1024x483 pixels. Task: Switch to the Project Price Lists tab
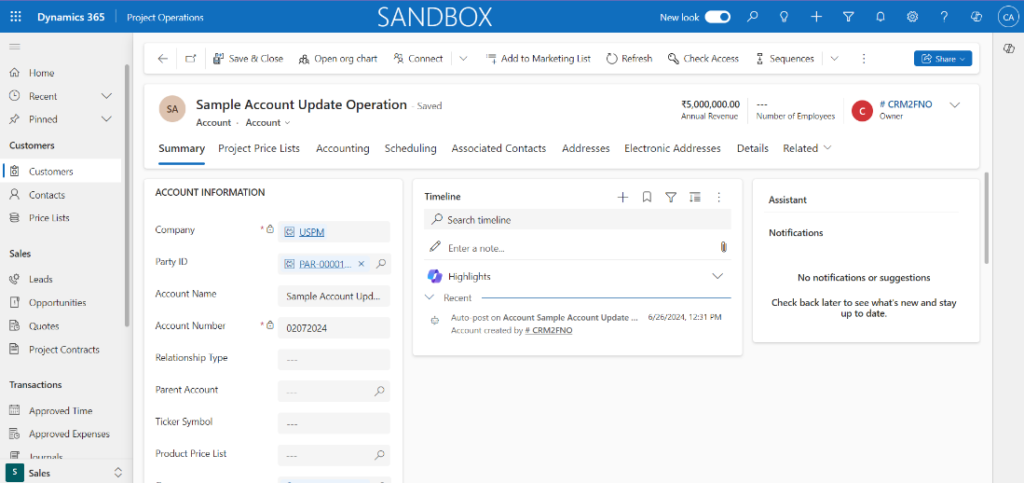pos(259,148)
